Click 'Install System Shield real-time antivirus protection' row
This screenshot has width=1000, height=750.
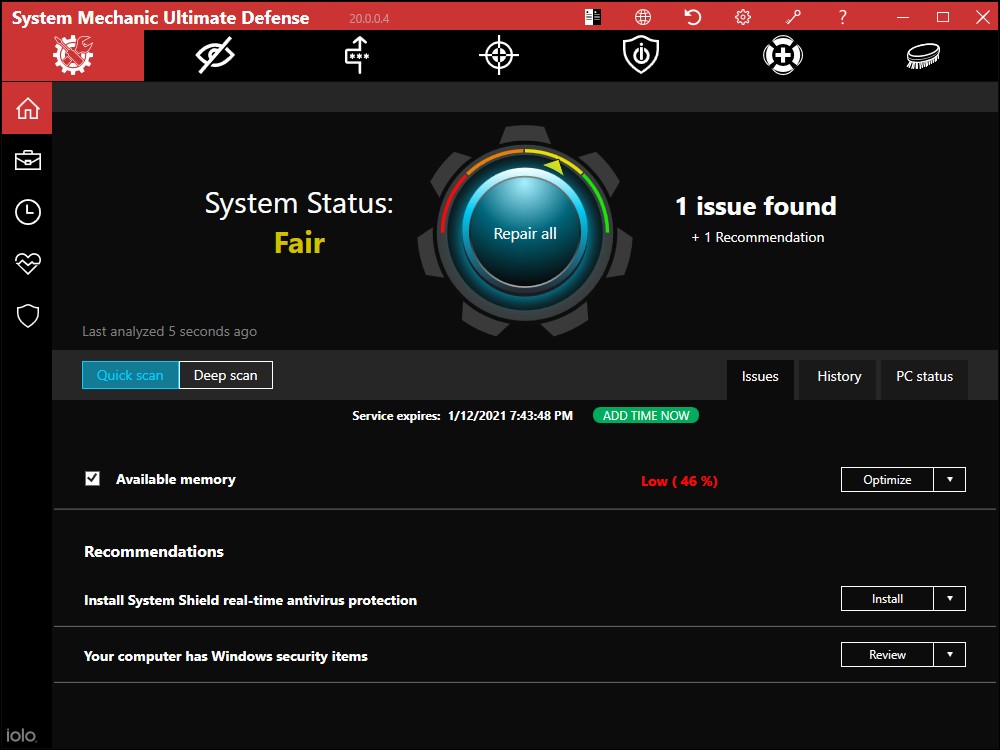click(x=525, y=599)
